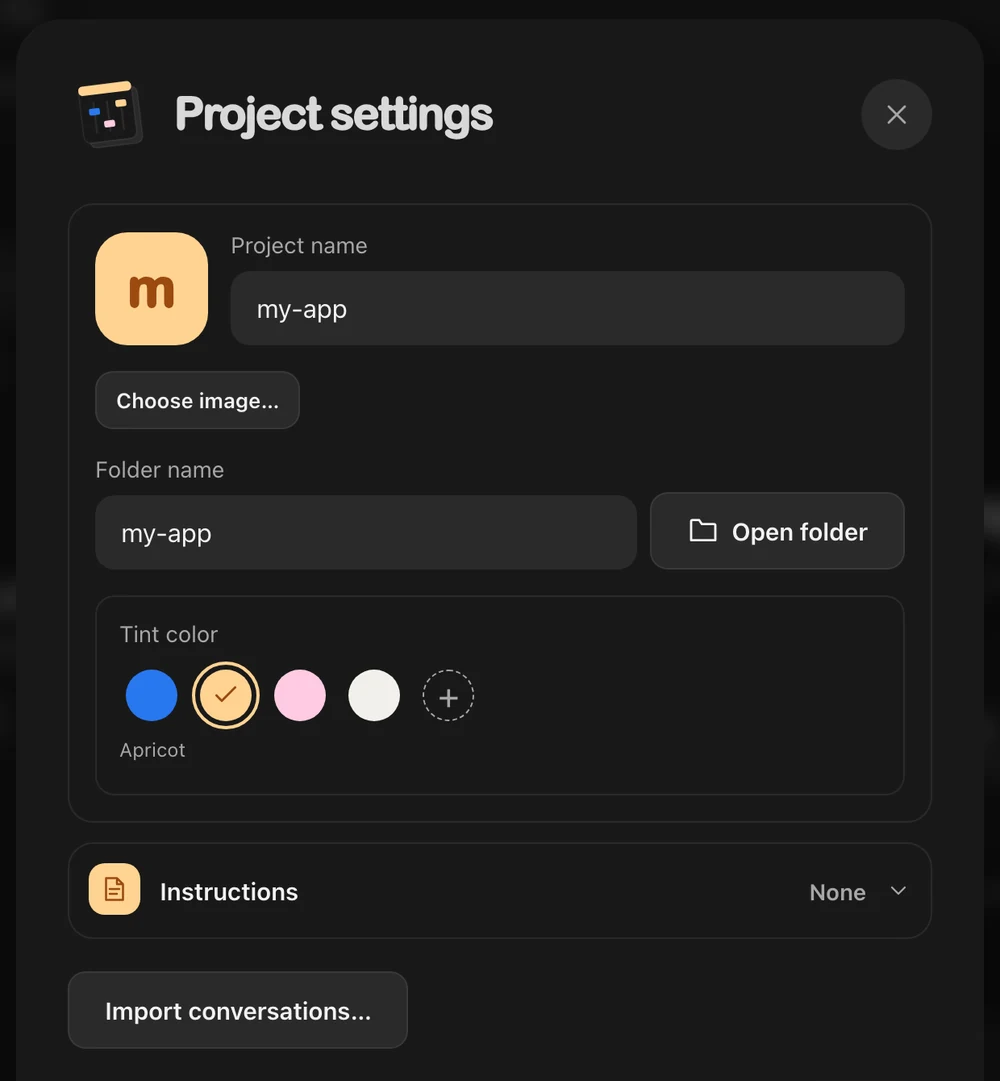The image size is (1000, 1081).
Task: Select the white tint color
Action: pos(374,695)
